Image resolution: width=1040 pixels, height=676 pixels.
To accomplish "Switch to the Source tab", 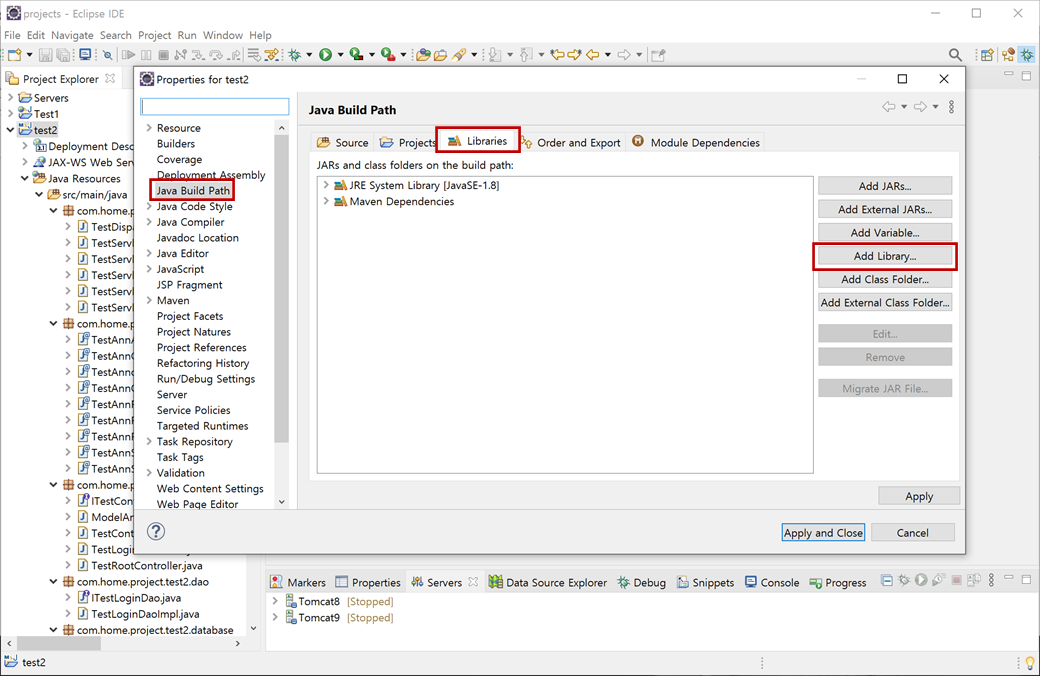I will click(x=342, y=143).
